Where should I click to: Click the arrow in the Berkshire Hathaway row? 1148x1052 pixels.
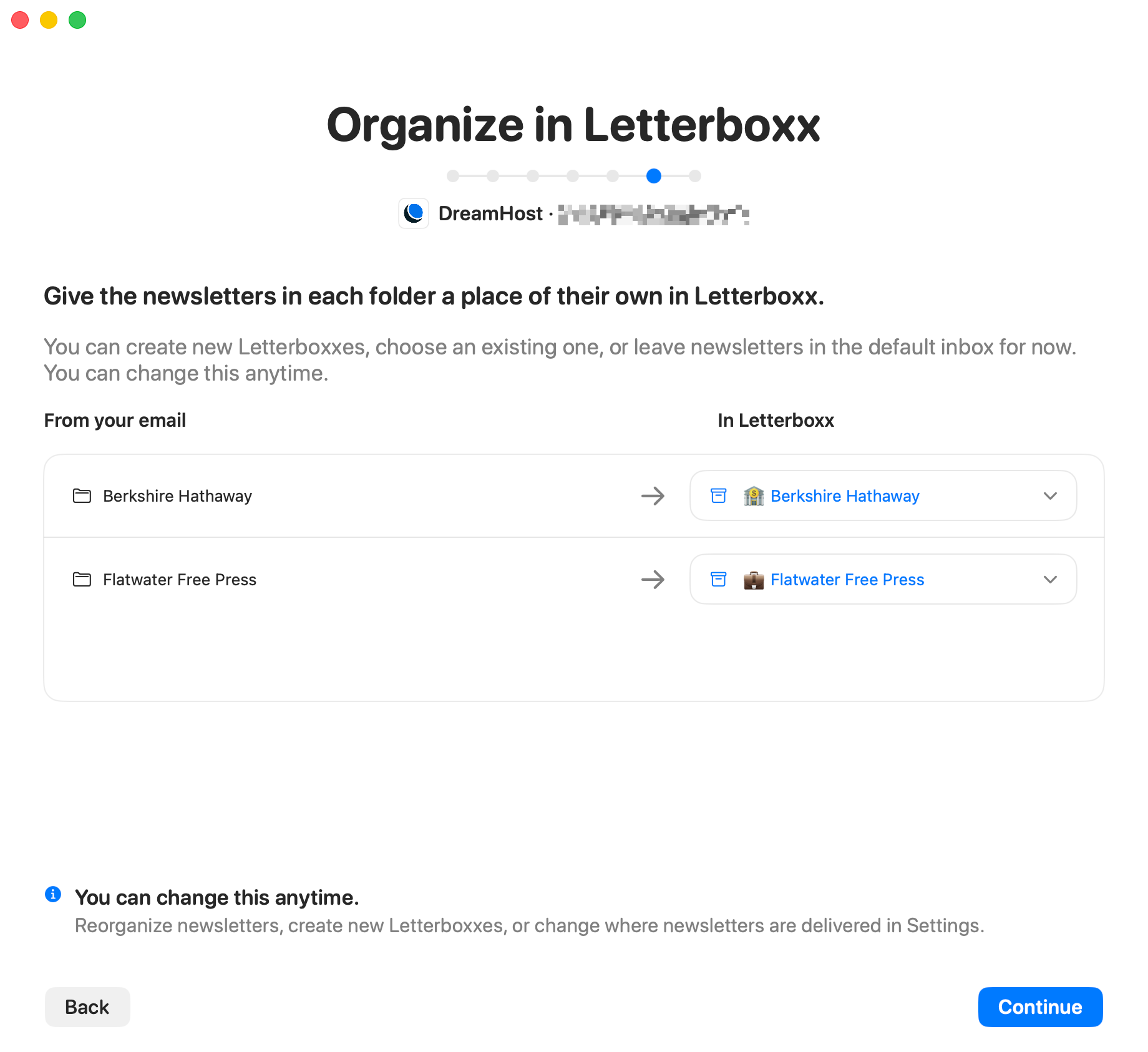[653, 496]
